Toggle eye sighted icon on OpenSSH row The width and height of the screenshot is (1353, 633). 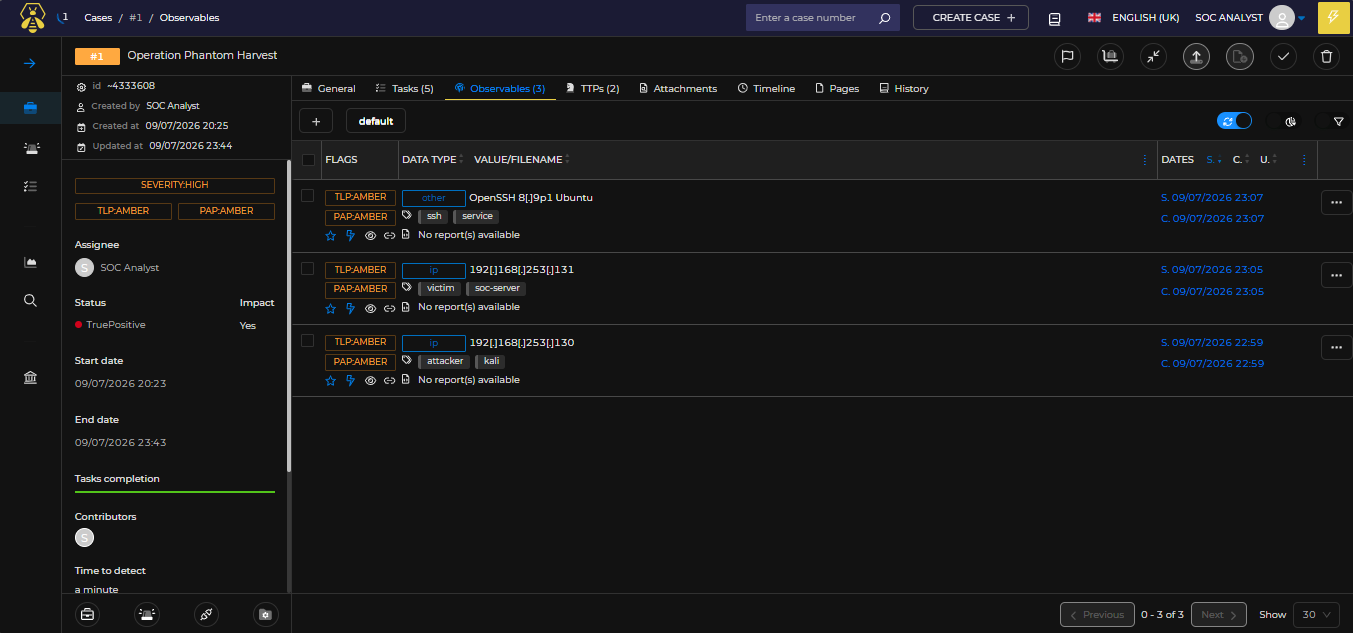point(370,235)
